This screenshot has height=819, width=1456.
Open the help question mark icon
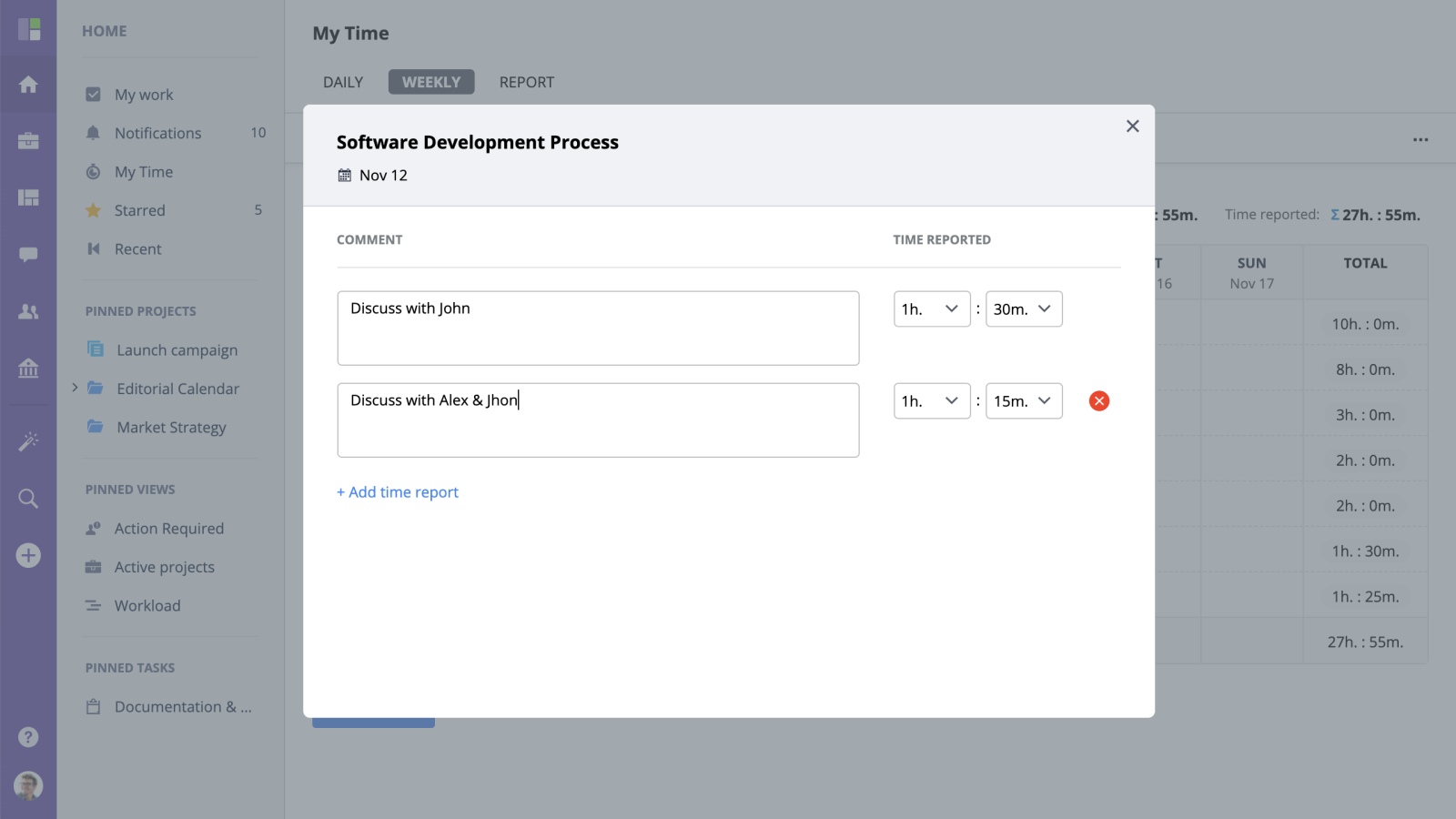click(28, 737)
